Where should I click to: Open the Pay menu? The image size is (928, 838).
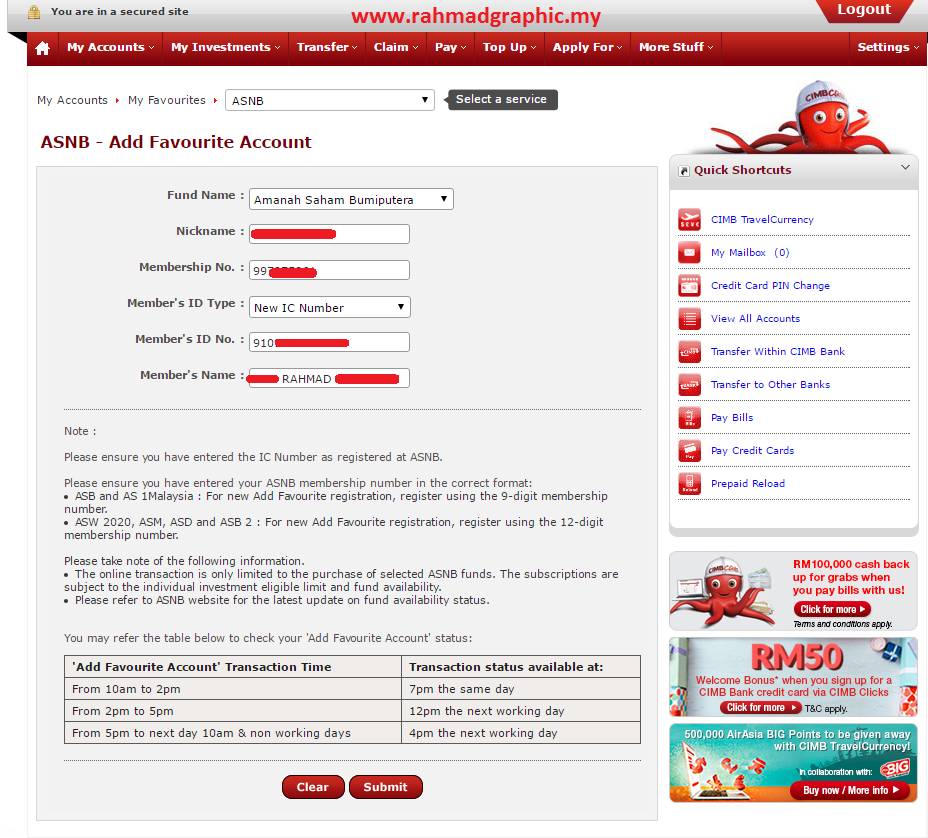[450, 47]
